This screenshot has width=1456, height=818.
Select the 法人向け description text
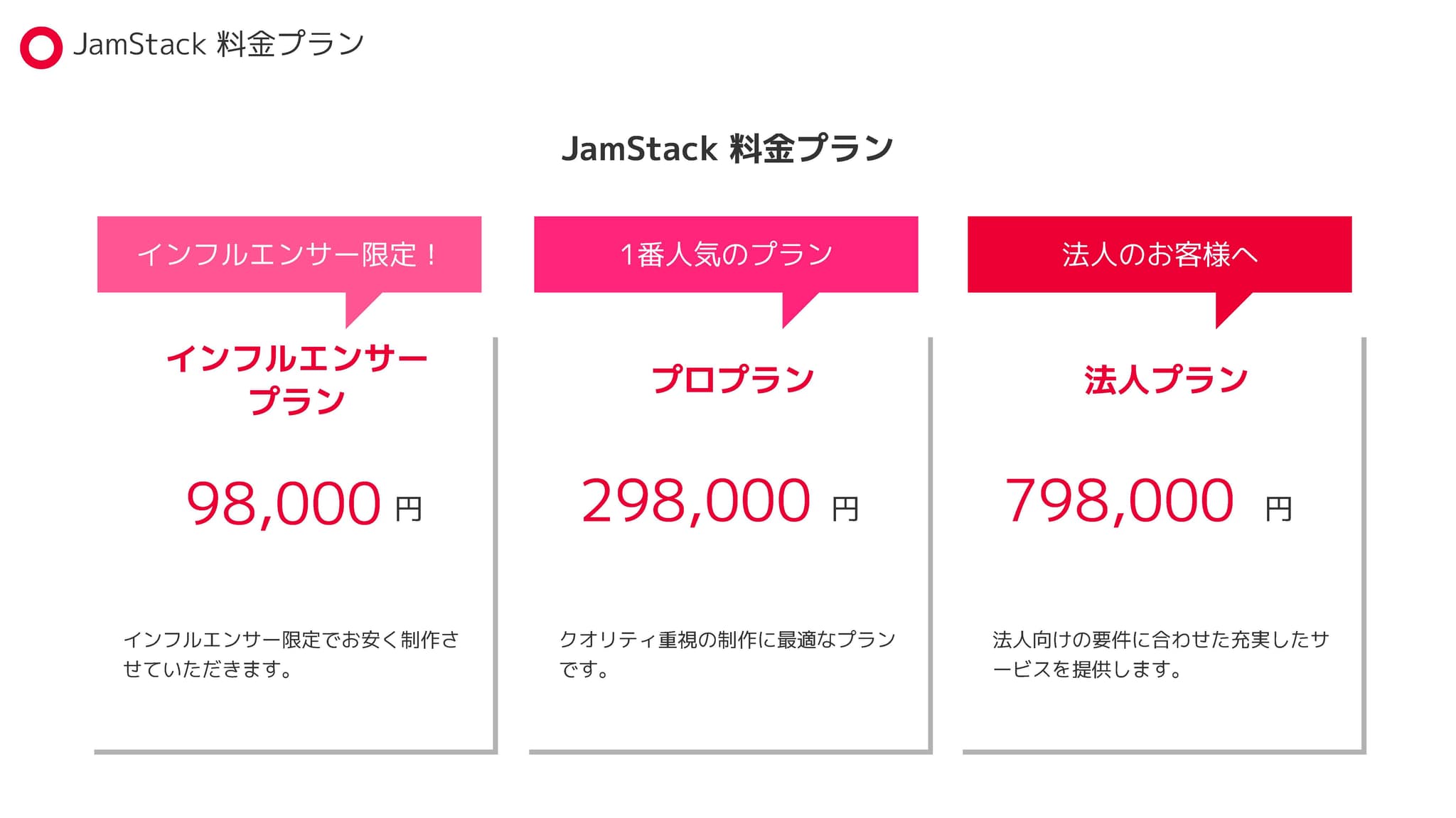pyautogui.click(x=1160, y=655)
